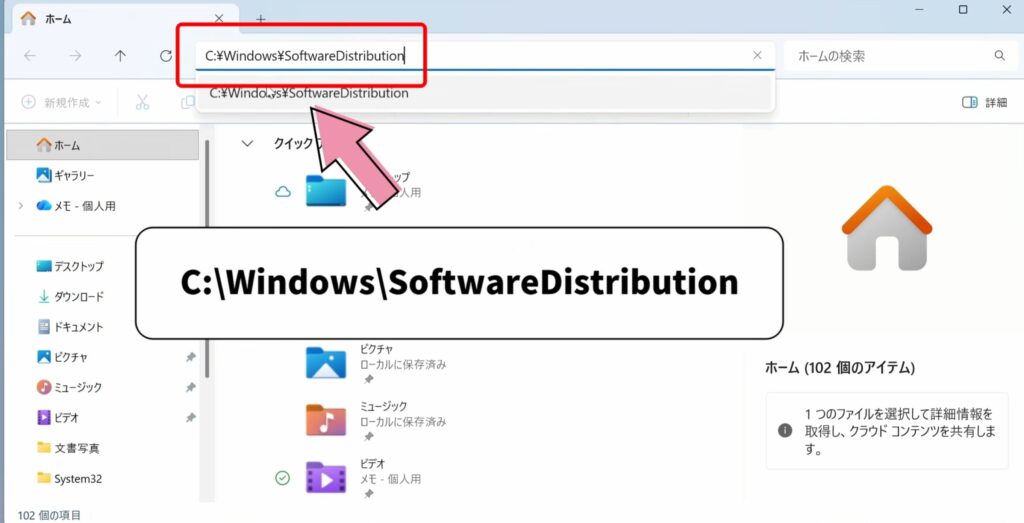Click the search magnifier icon
The height and width of the screenshot is (523, 1024).
tap(999, 56)
